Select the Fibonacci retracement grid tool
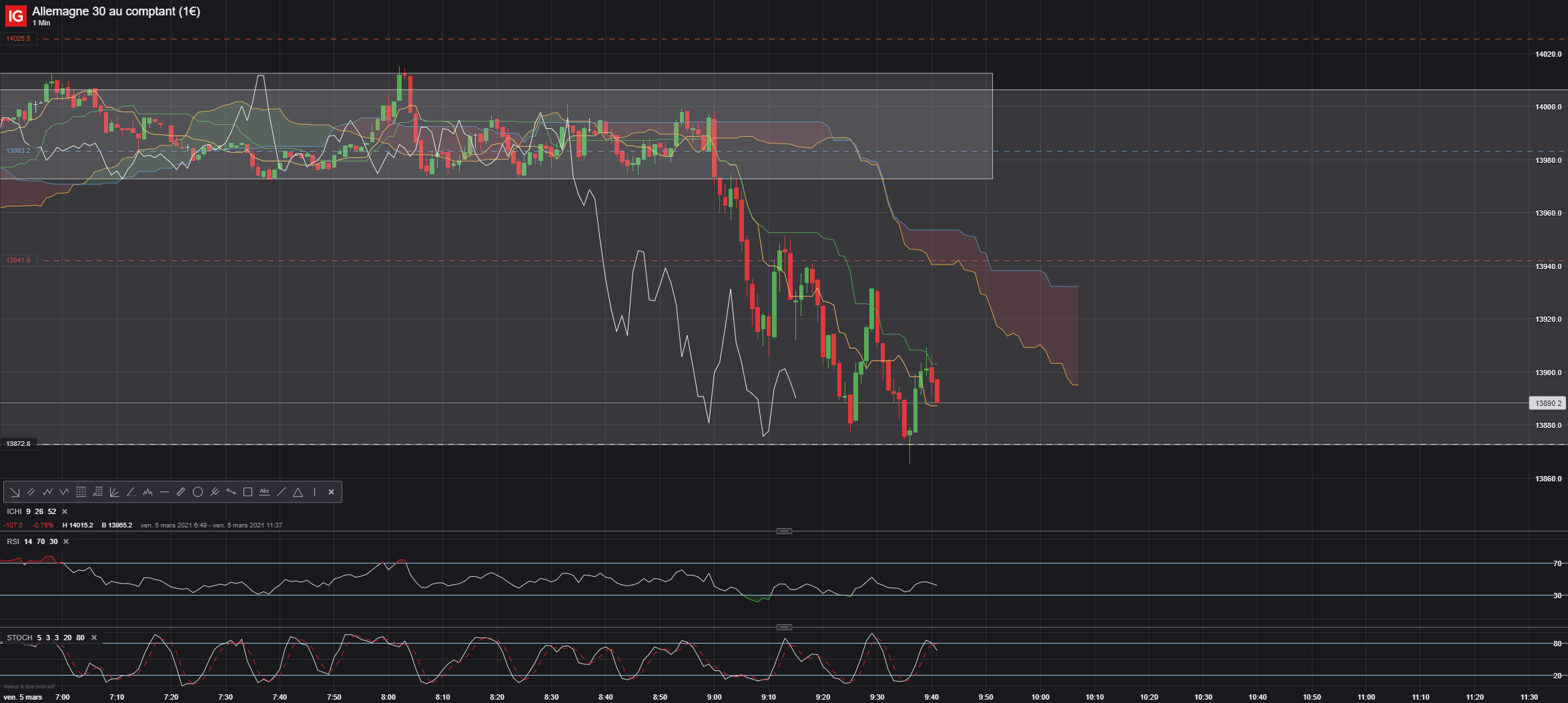Image resolution: width=1568 pixels, height=703 pixels. pos(81,492)
